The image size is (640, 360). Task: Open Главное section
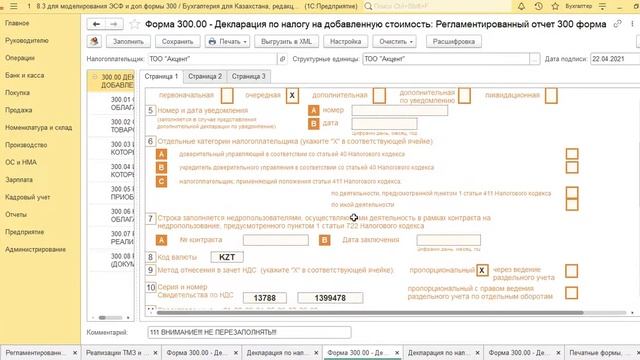pyautogui.click(x=17, y=23)
